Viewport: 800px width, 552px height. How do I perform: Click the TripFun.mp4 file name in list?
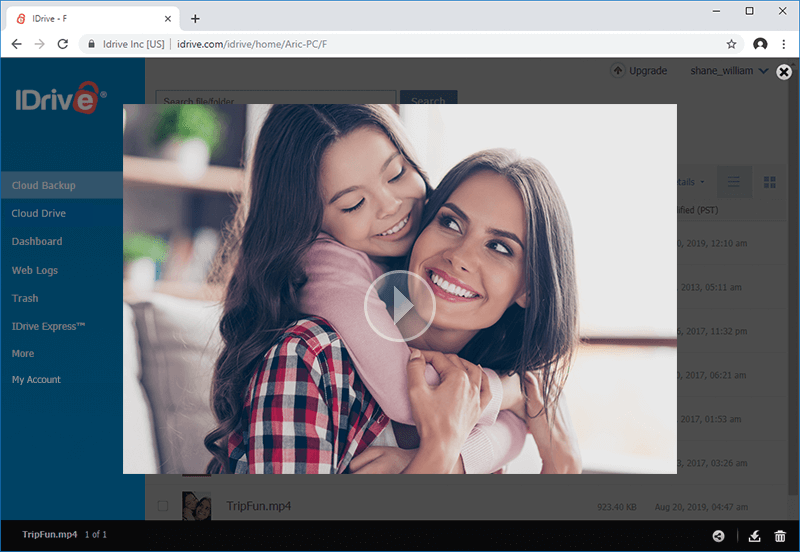coord(259,506)
